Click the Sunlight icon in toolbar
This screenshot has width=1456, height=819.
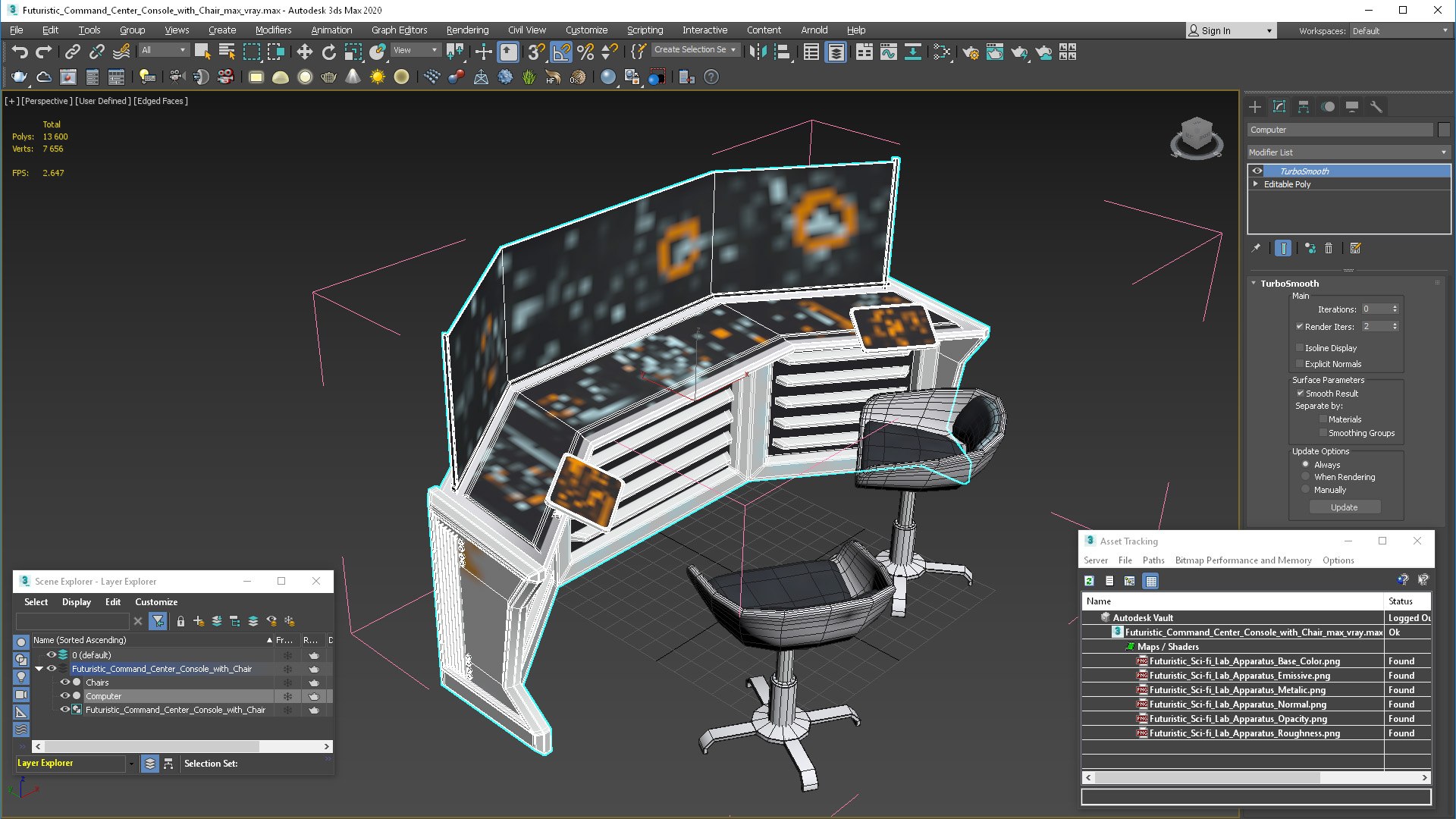pos(377,77)
